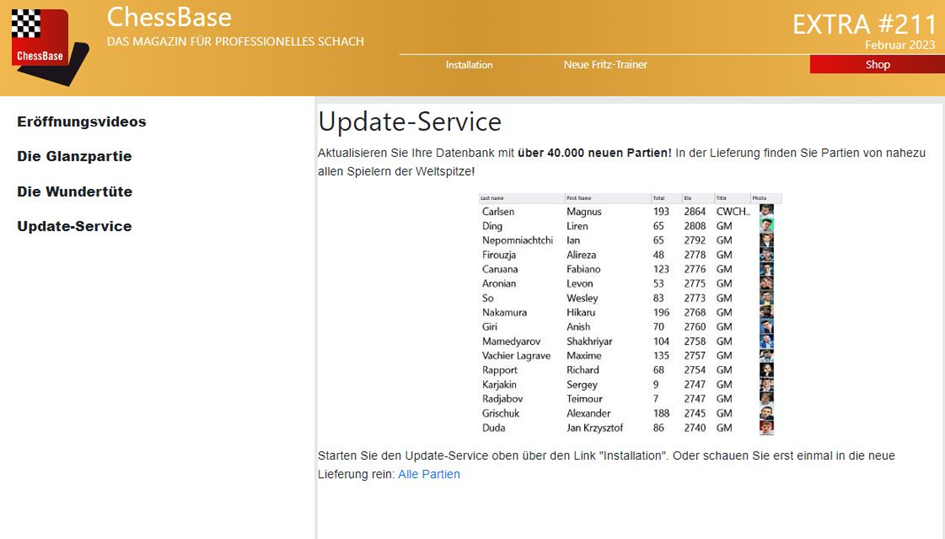Follow the Alle Partien link

click(x=429, y=474)
